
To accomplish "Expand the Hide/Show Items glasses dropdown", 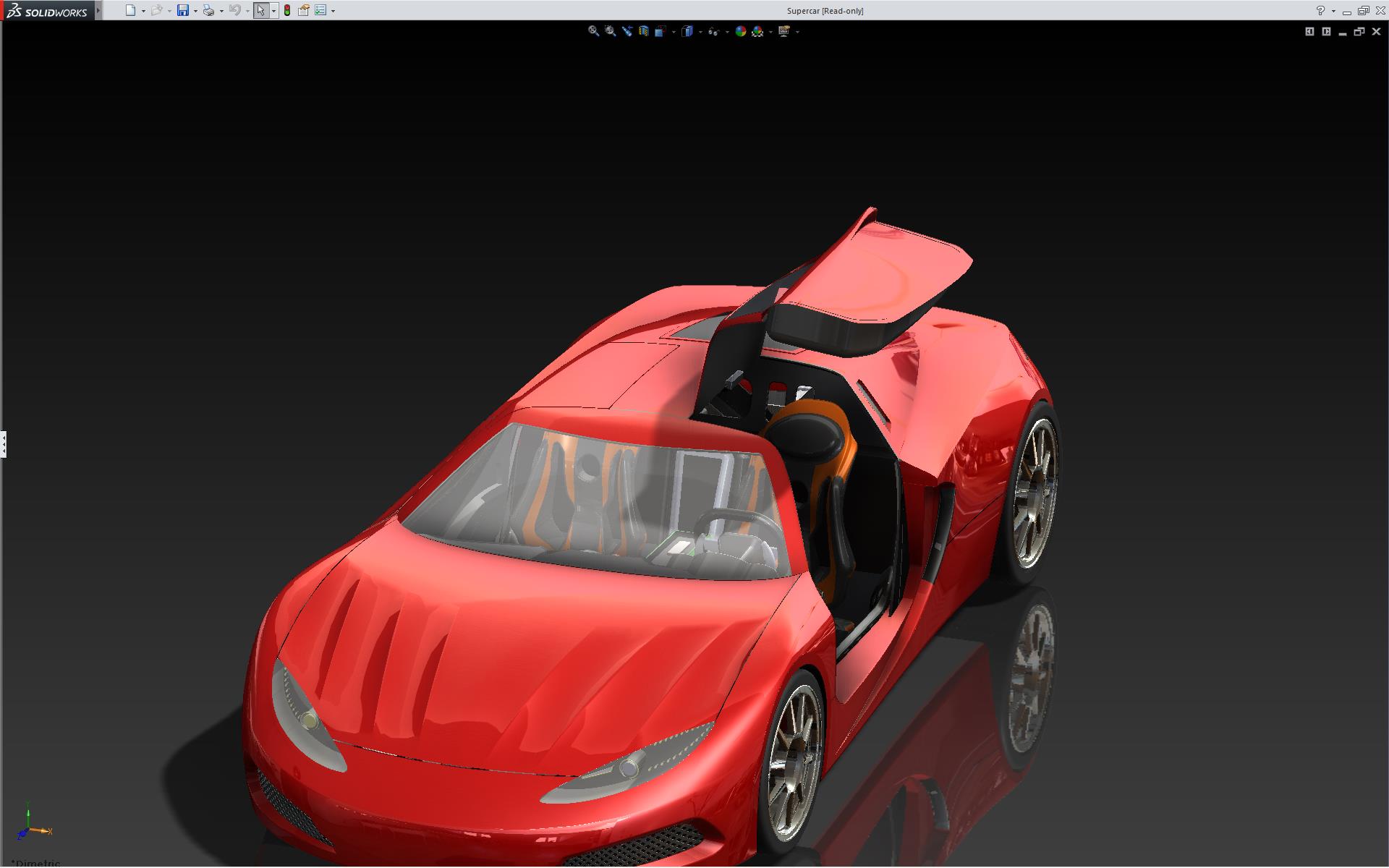I will 727,32.
